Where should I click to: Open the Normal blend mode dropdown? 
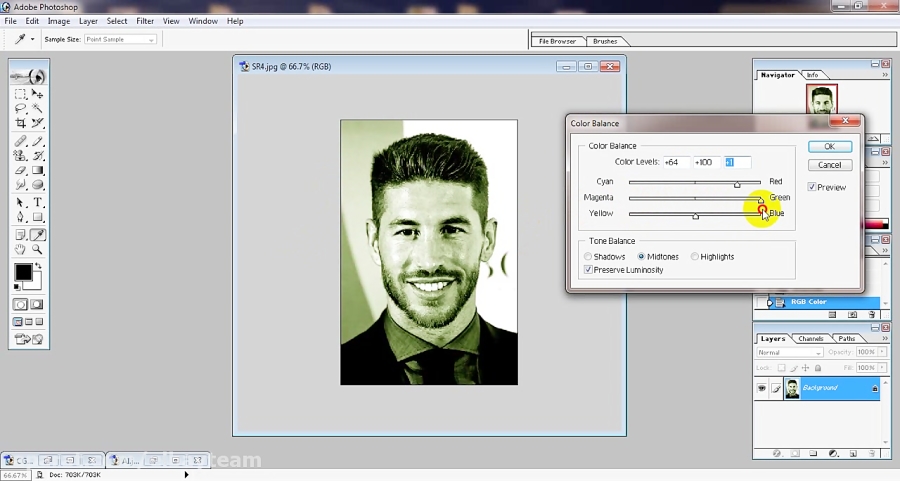[x=790, y=352]
